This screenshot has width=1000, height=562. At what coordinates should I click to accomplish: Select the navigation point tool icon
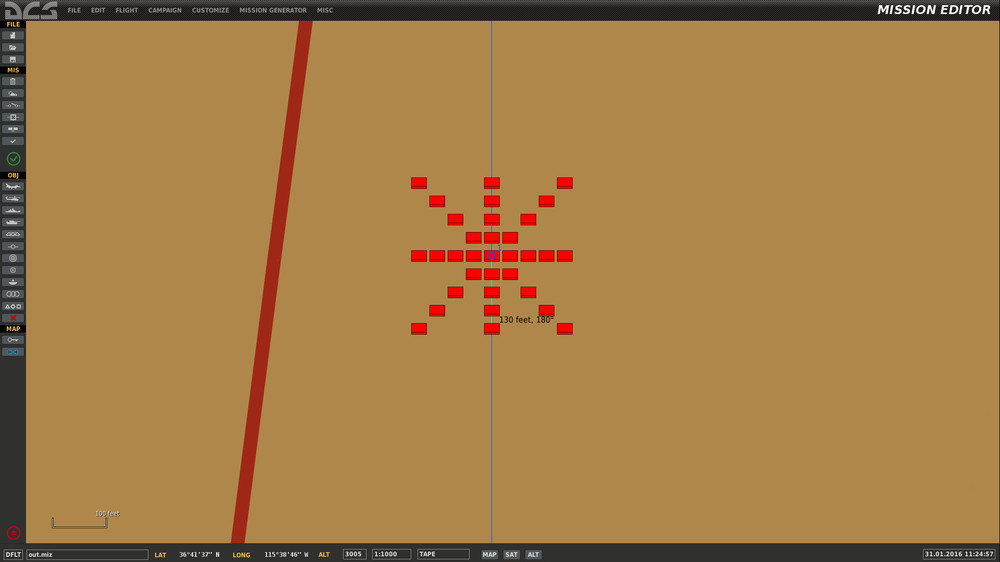coord(13,246)
